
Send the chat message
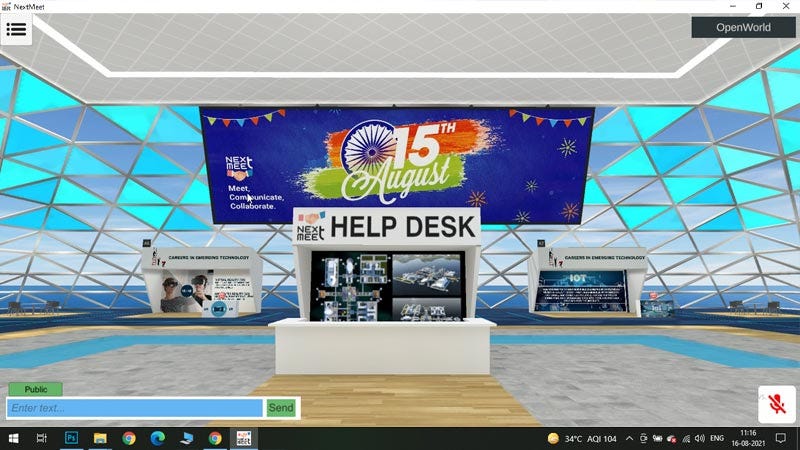point(281,408)
